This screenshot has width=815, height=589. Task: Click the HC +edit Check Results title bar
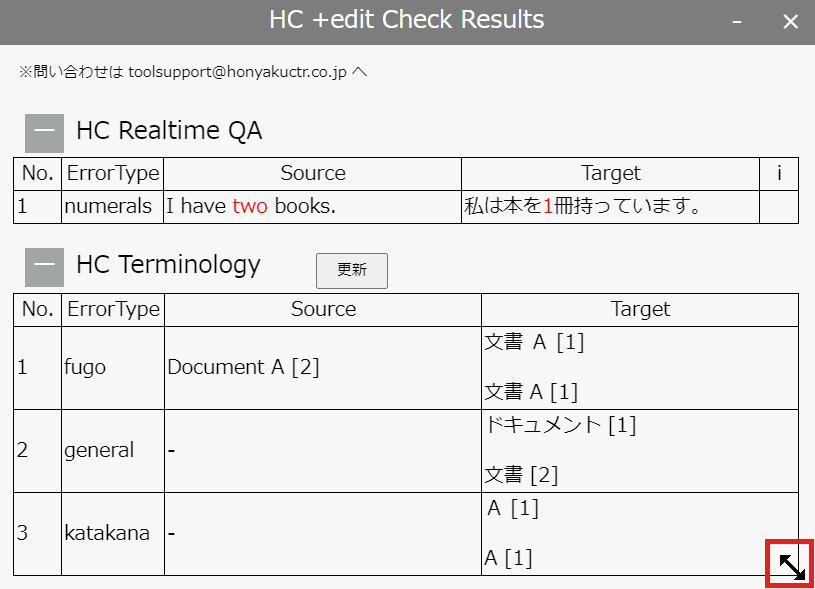406,20
